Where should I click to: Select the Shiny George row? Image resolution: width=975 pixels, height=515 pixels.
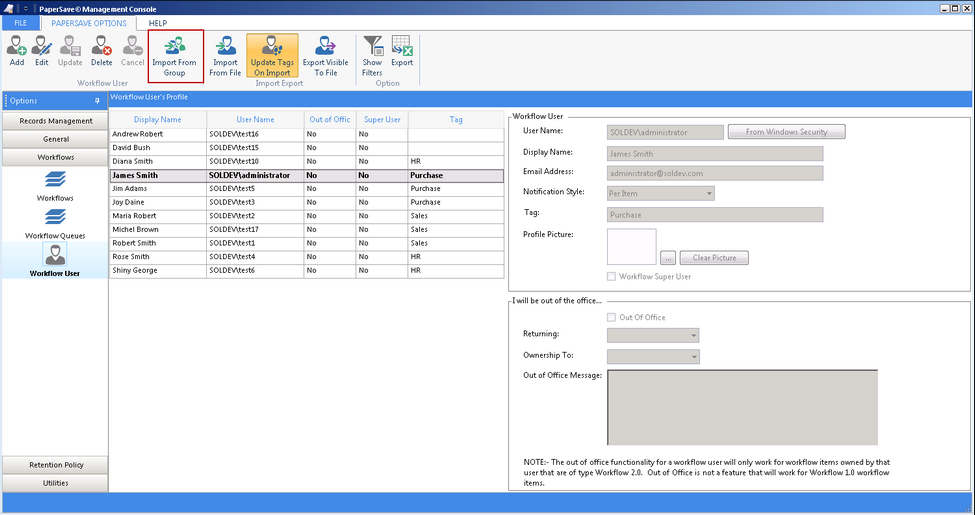tap(307, 271)
